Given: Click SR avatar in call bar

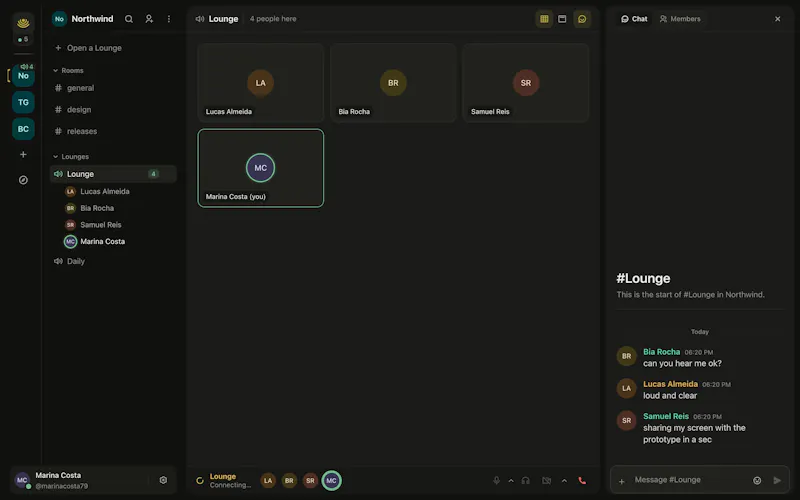Looking at the screenshot, I should tap(310, 481).
